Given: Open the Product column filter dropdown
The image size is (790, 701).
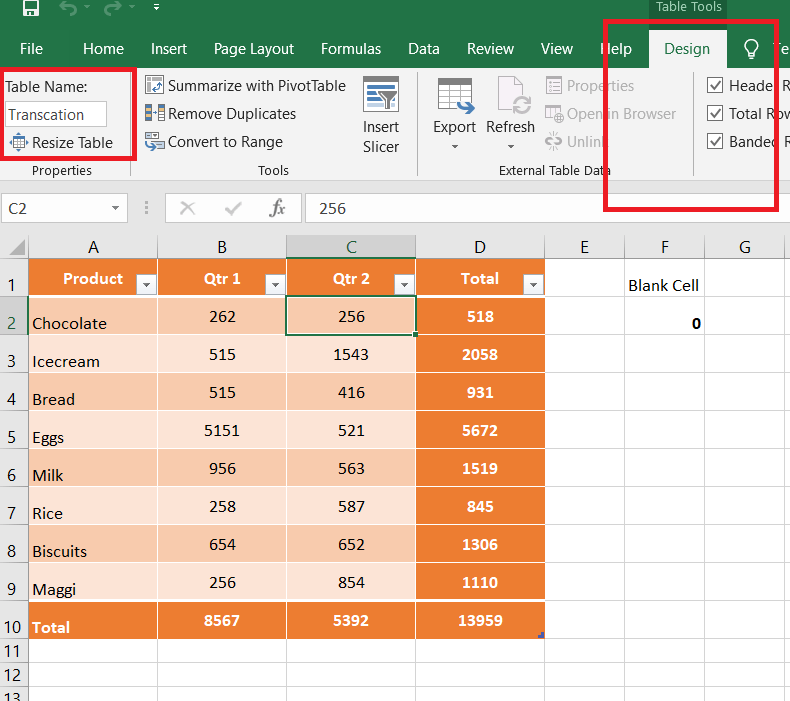Looking at the screenshot, I should coord(147,285).
